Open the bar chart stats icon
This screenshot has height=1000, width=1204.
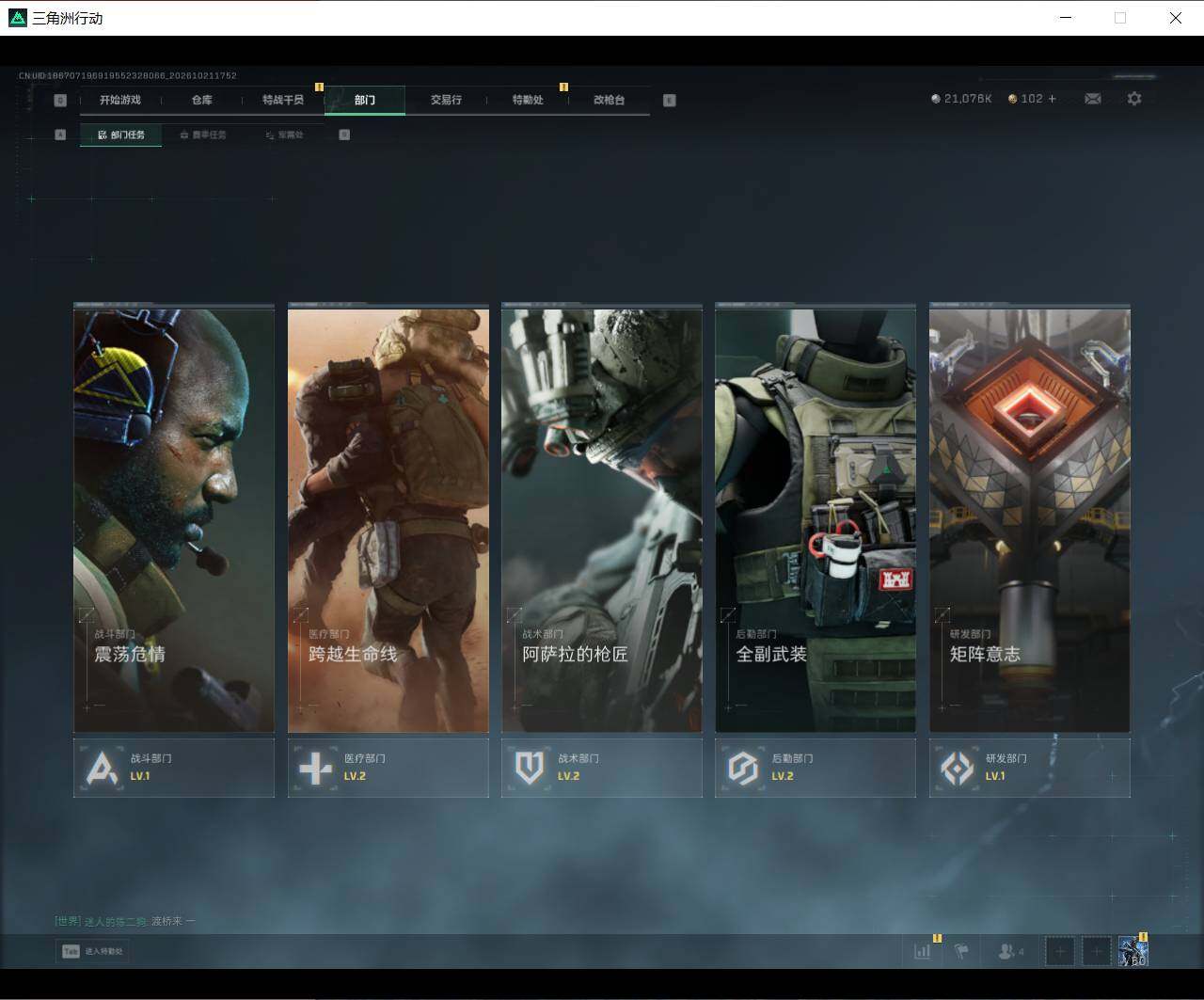(x=922, y=951)
